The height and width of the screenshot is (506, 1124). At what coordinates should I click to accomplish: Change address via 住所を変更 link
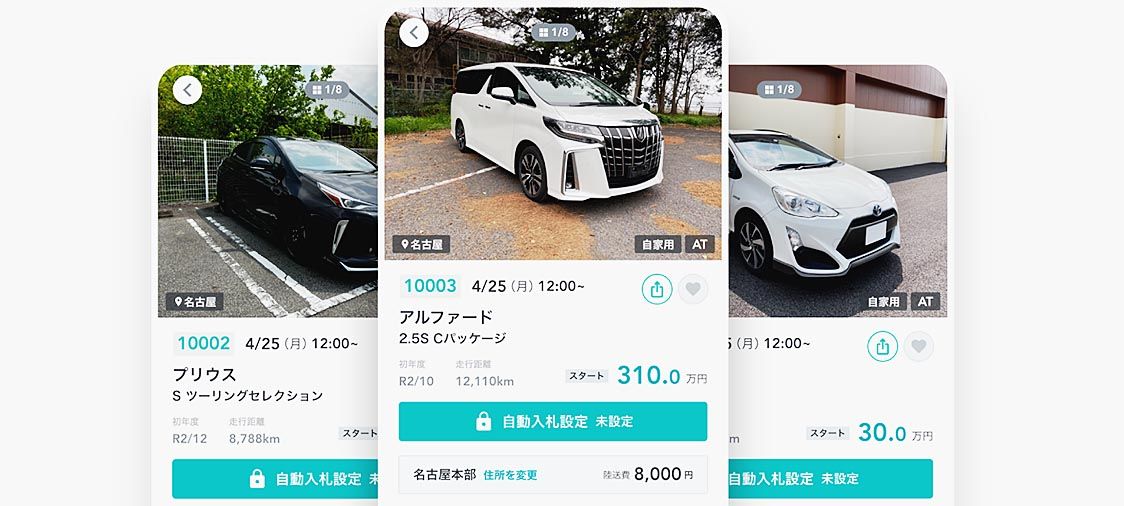click(x=510, y=475)
